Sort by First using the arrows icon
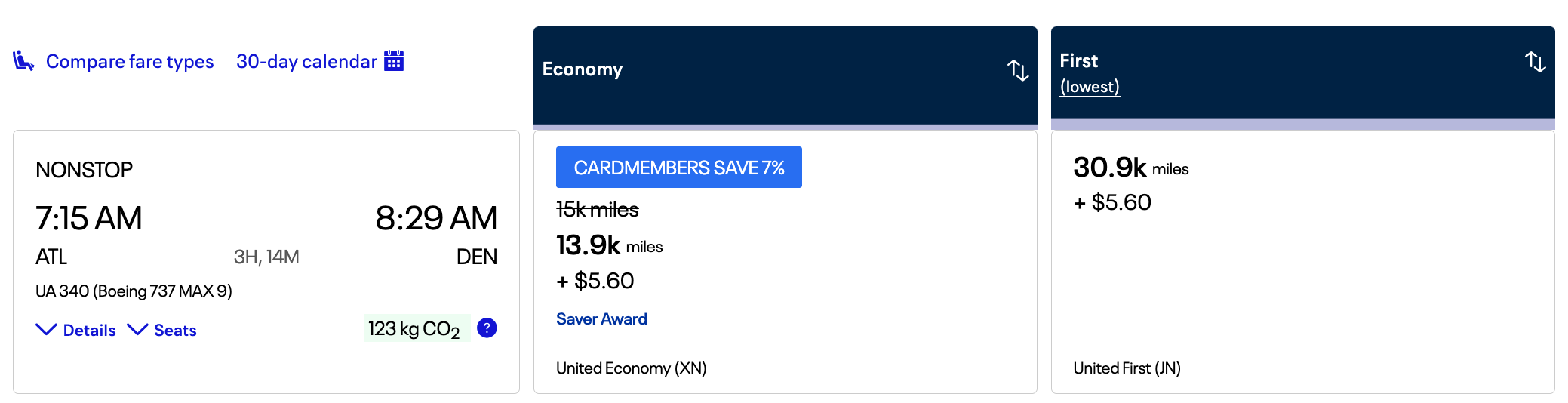Screen dimensions: 1568x403 point(1535,62)
